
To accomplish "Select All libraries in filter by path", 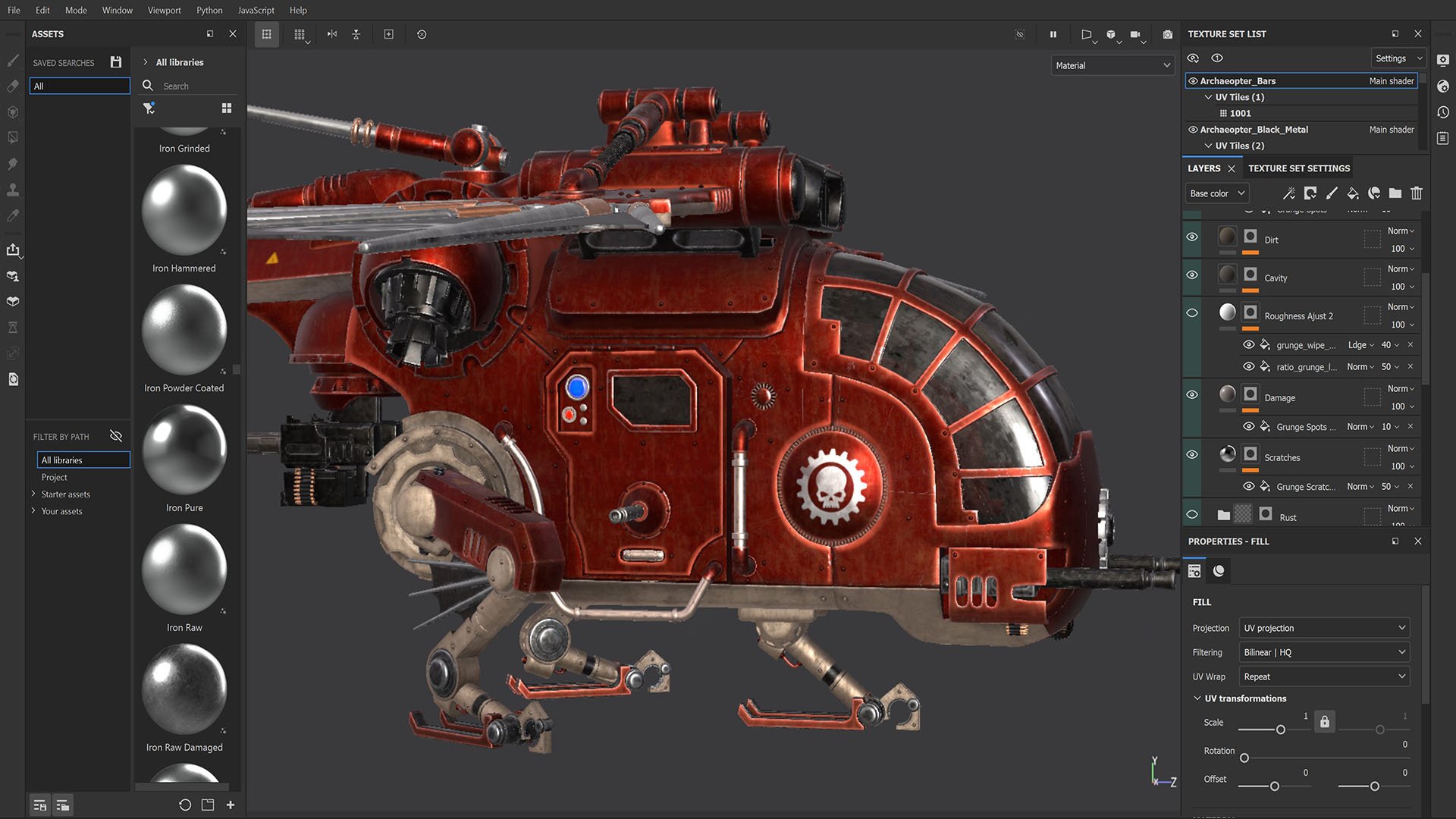I will tap(83, 460).
